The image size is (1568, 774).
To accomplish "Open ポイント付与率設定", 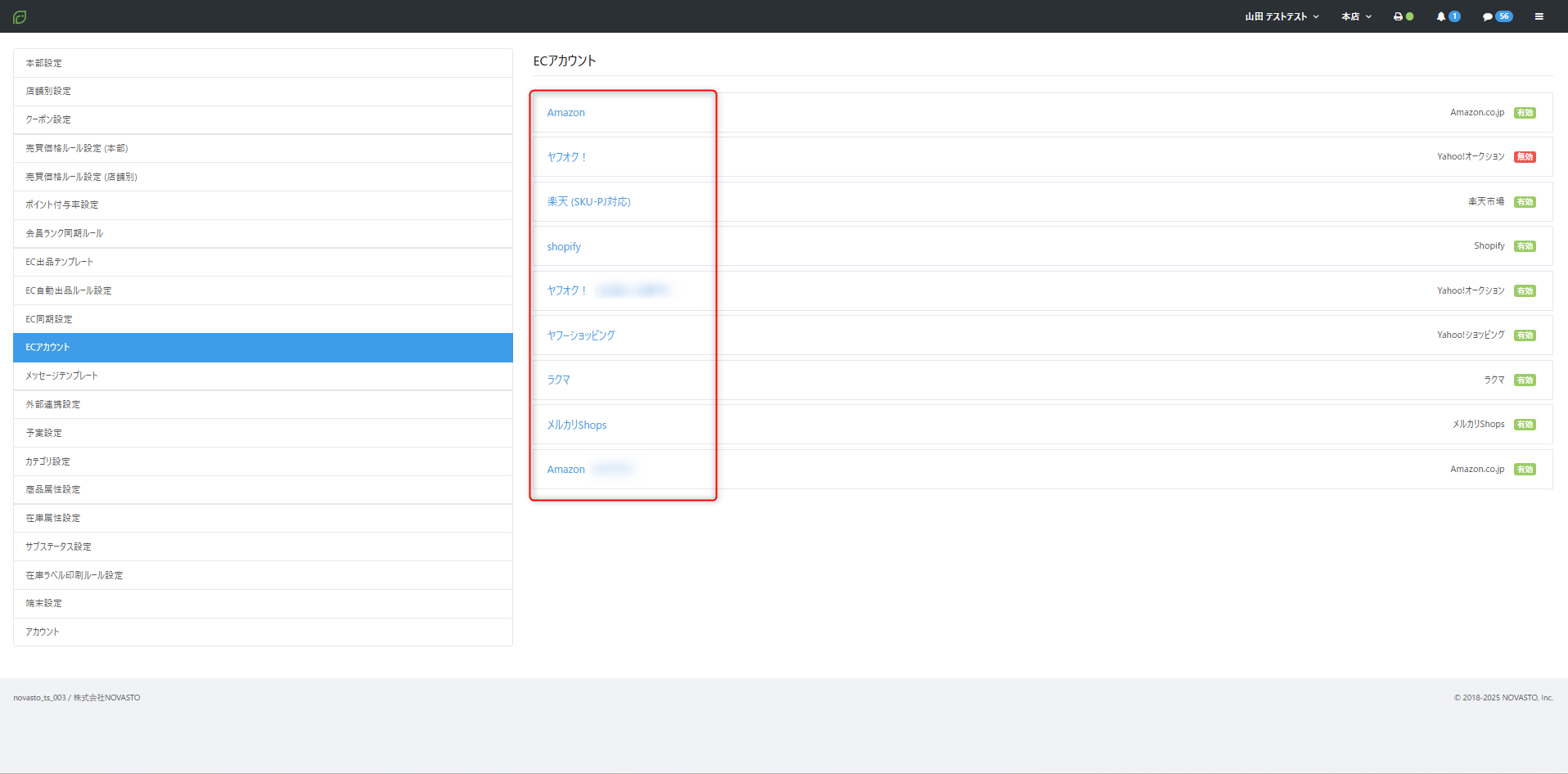I will click(263, 205).
